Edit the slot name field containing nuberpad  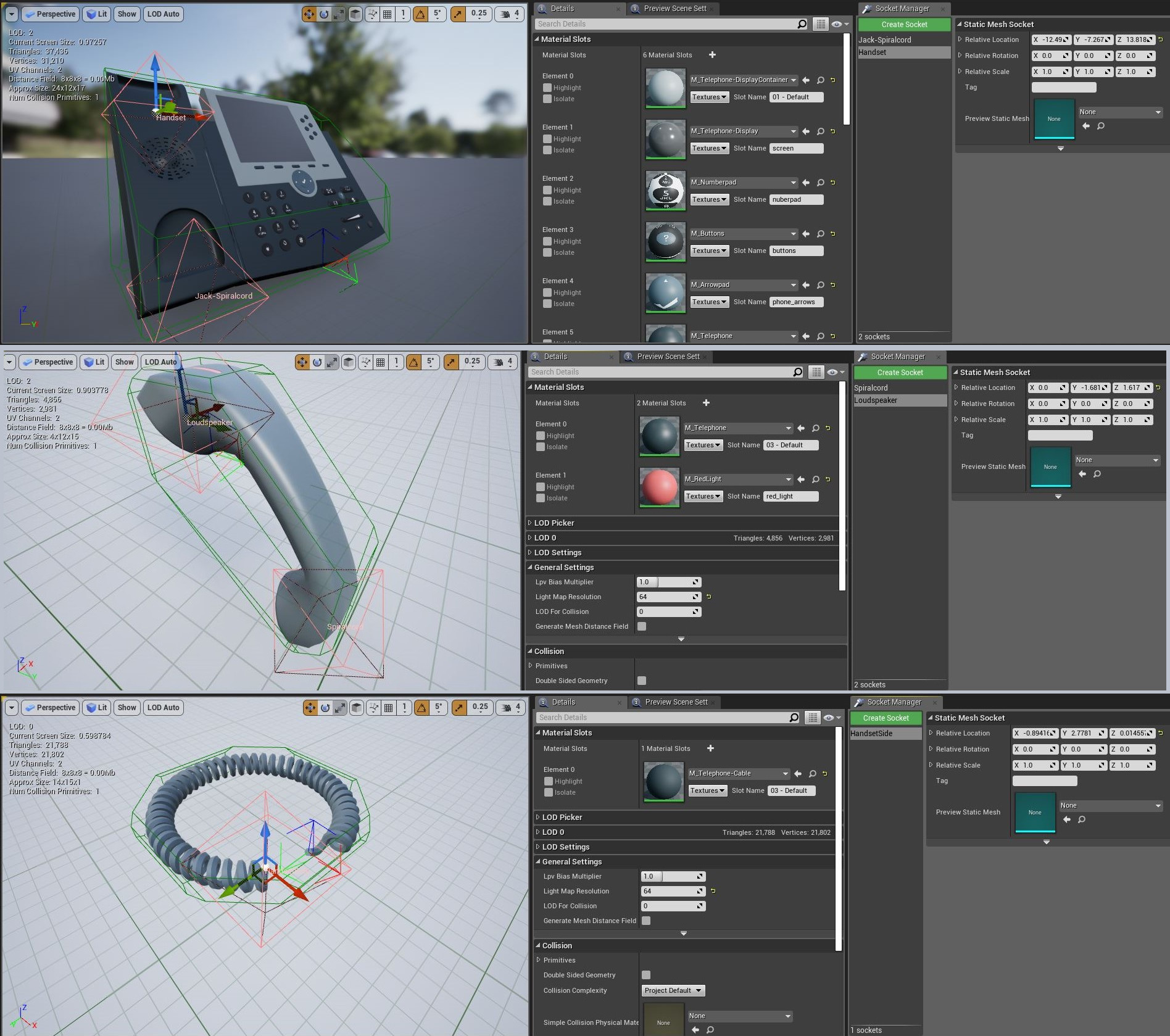point(796,199)
